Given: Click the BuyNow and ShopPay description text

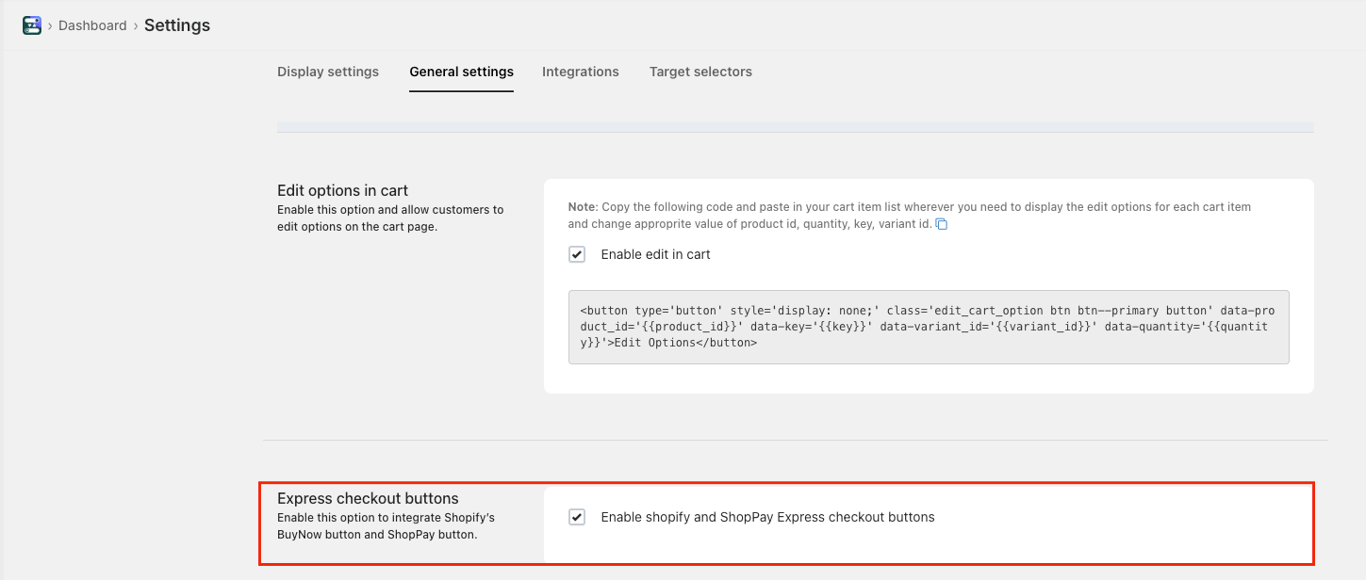Looking at the screenshot, I should tap(385, 526).
